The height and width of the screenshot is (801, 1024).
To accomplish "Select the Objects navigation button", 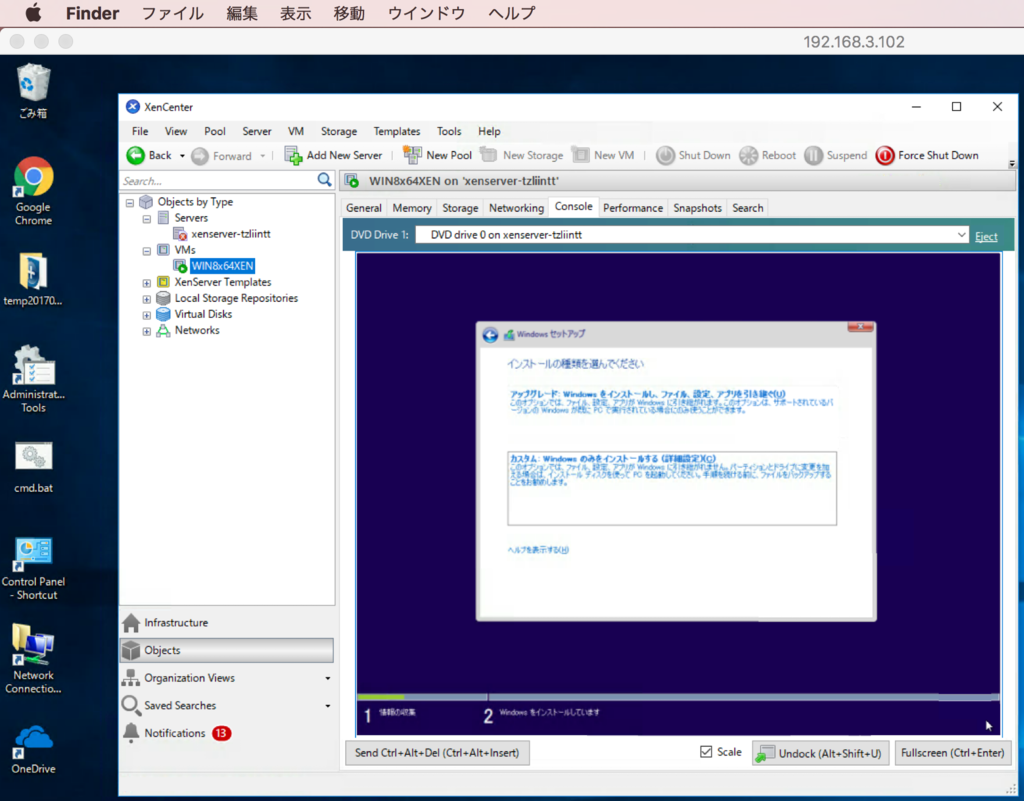I will [227, 650].
